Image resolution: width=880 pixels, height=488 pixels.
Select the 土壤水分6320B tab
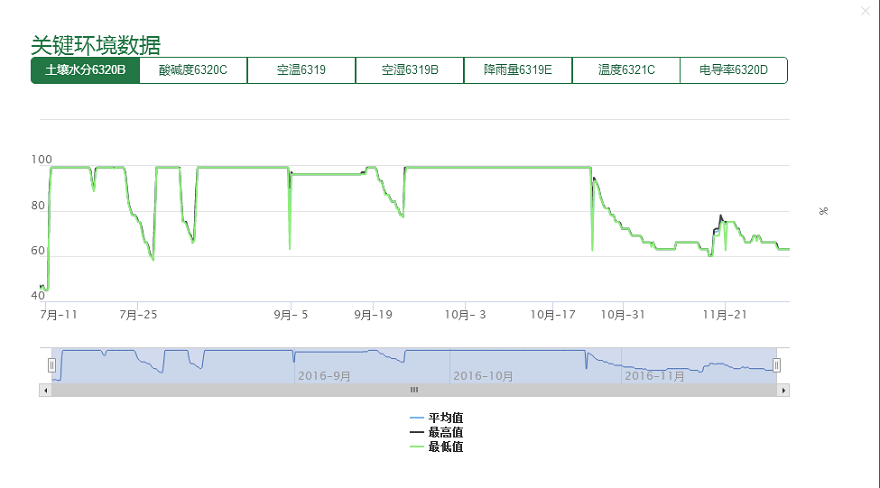tap(85, 70)
